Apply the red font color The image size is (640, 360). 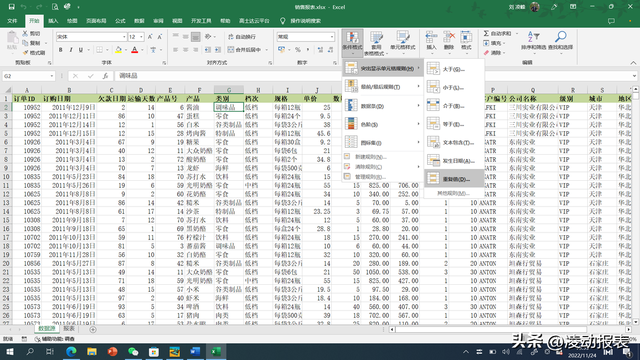point(135,50)
